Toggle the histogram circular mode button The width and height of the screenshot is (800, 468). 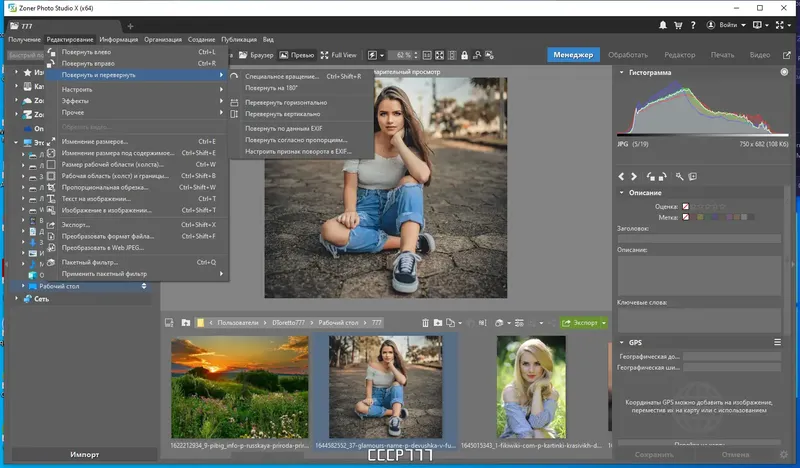click(x=784, y=73)
